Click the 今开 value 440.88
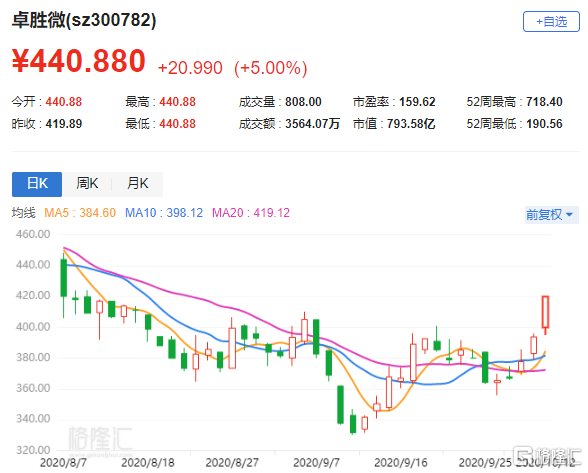The height and width of the screenshot is (473, 588). 63,102
